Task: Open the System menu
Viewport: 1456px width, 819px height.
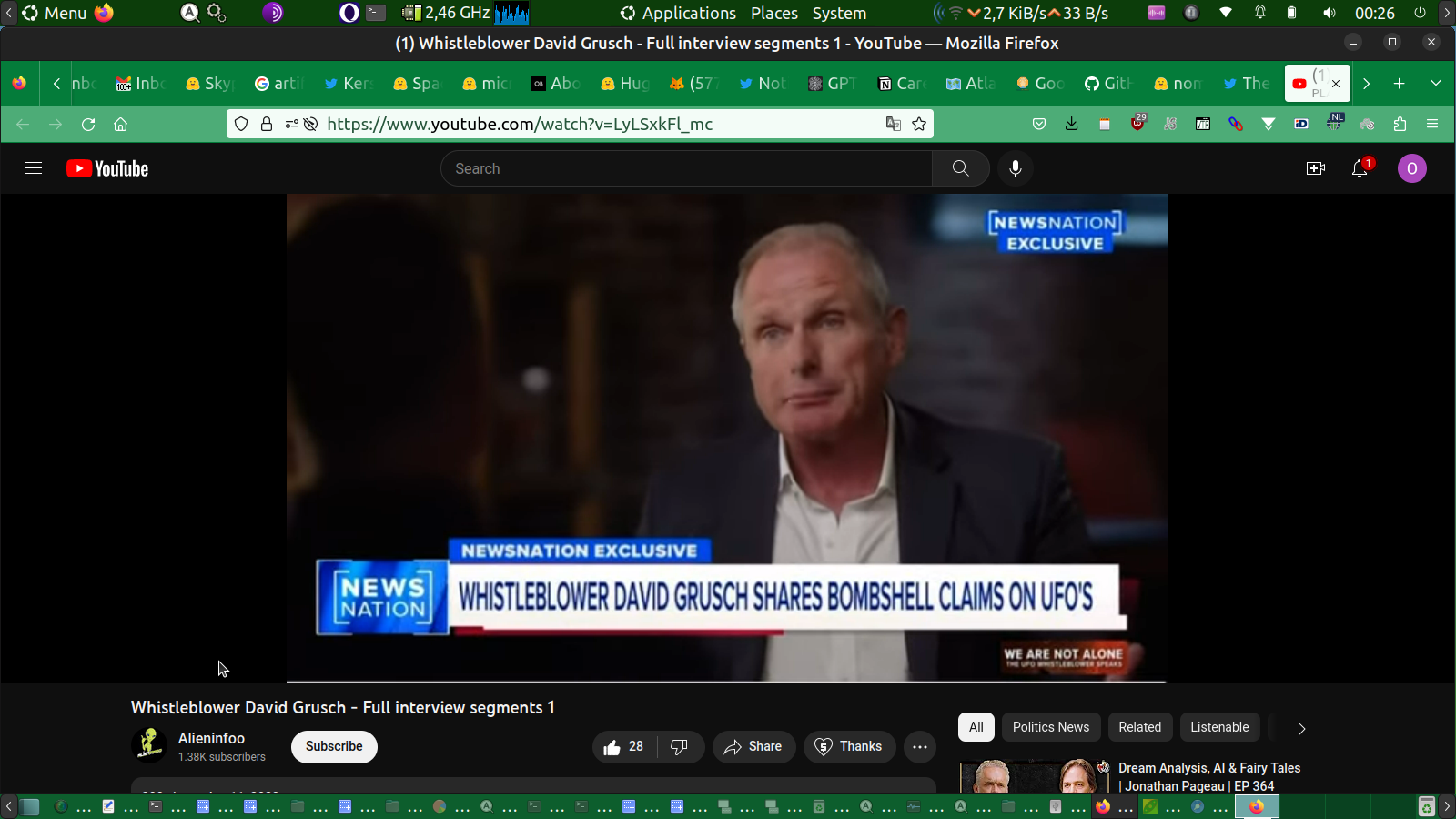Action: click(839, 13)
